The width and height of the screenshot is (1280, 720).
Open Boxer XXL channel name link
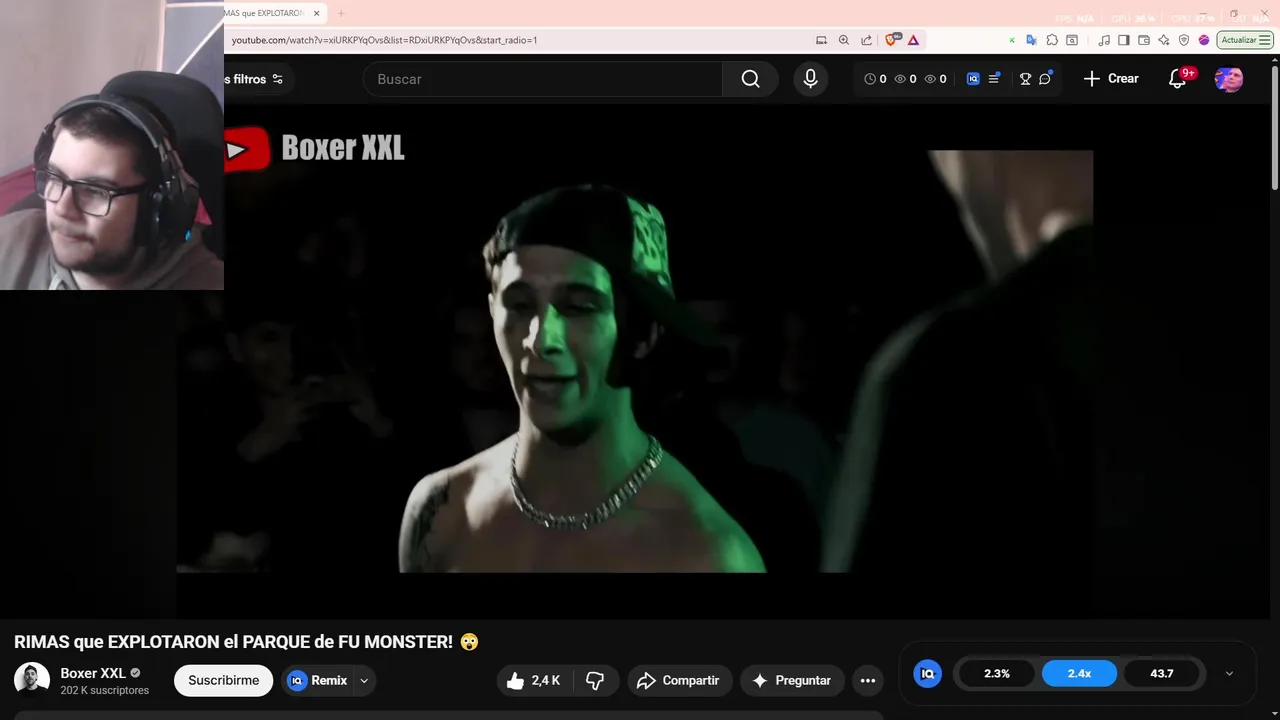[93, 673]
